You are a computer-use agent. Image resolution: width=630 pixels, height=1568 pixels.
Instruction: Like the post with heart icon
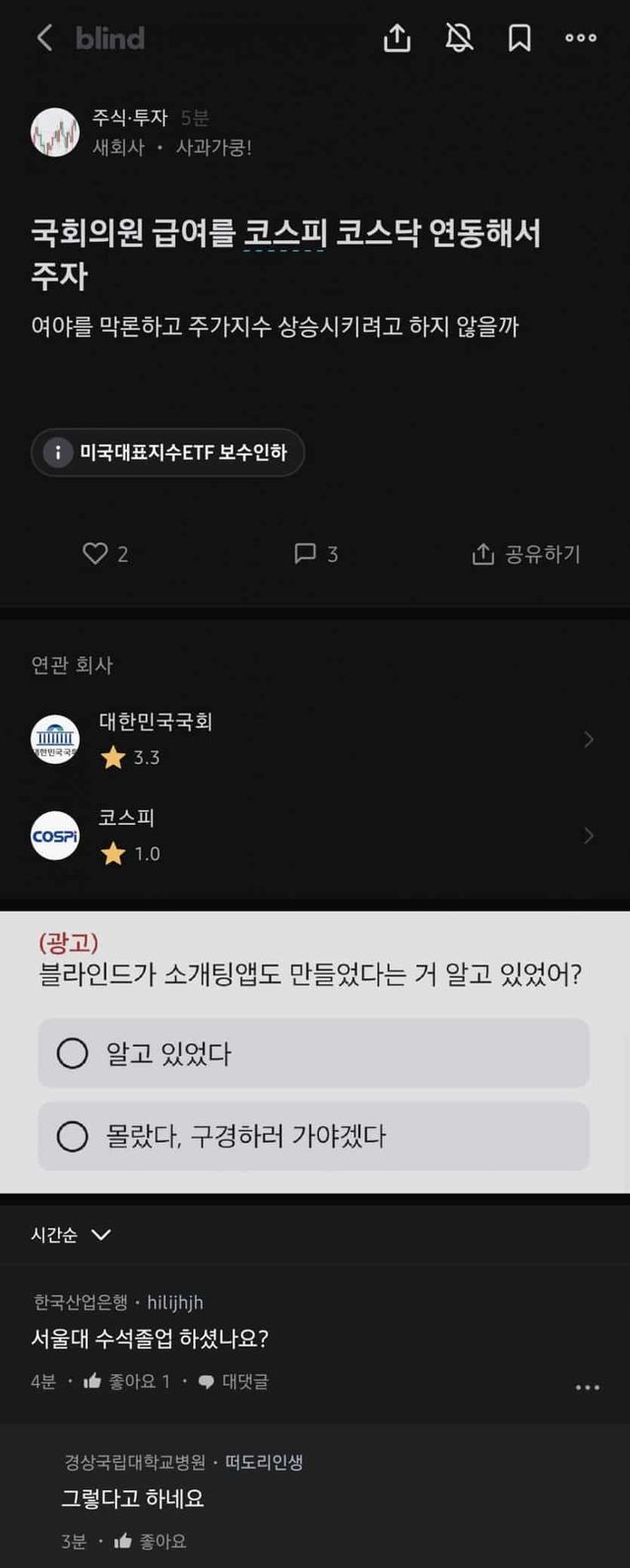(x=95, y=553)
